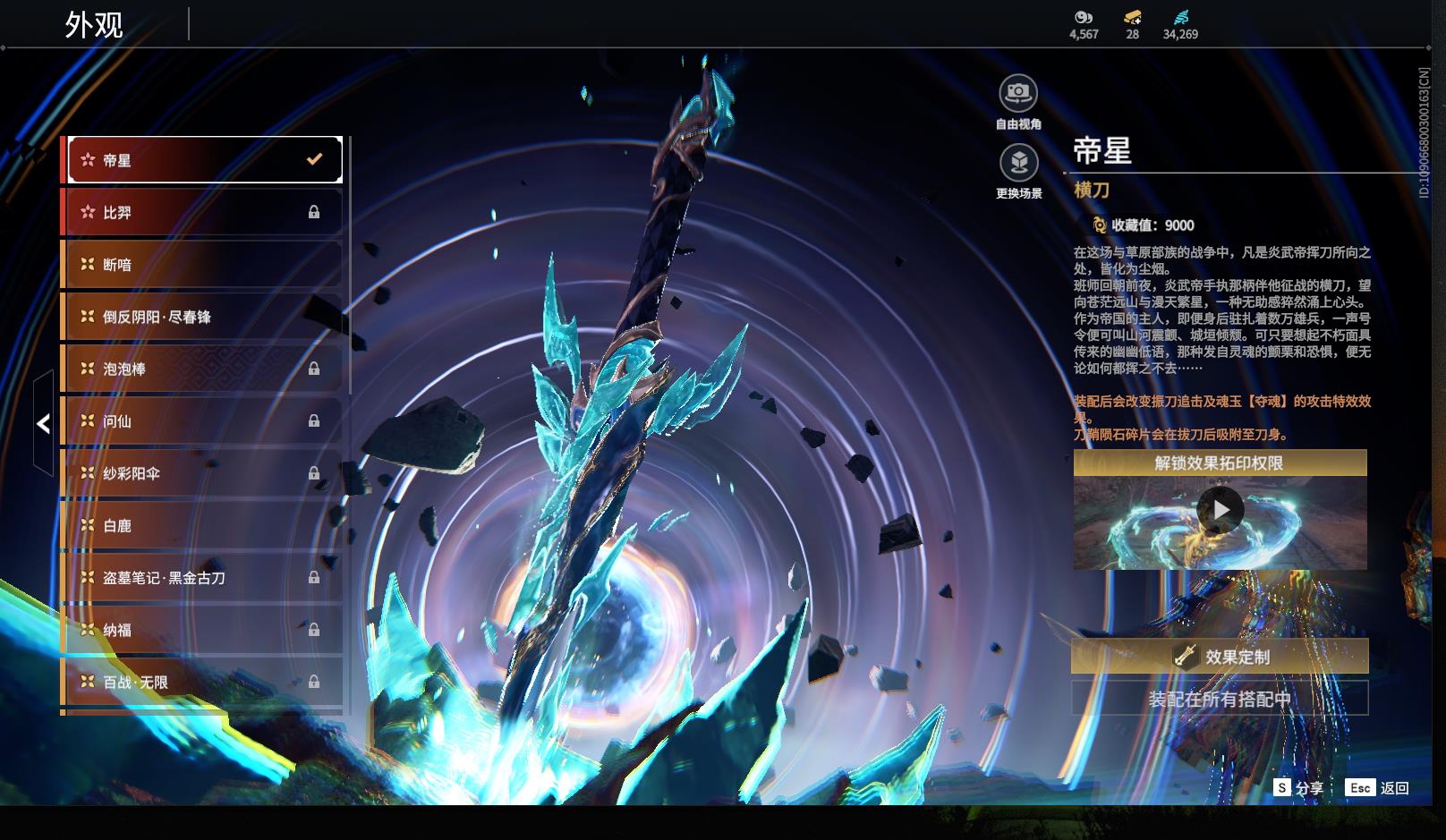Click the 外观 appearance title tab
The width and height of the screenshot is (1446, 840).
click(x=94, y=24)
